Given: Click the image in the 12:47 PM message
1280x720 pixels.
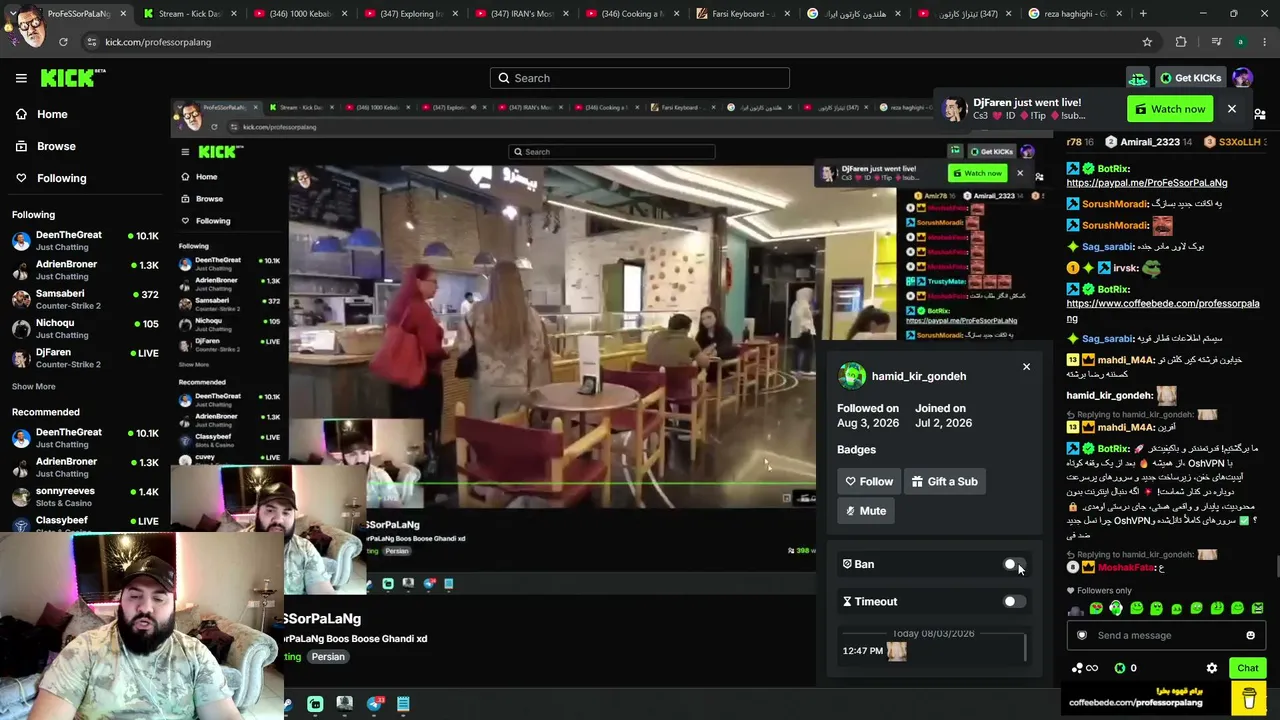Looking at the screenshot, I should click(896, 651).
